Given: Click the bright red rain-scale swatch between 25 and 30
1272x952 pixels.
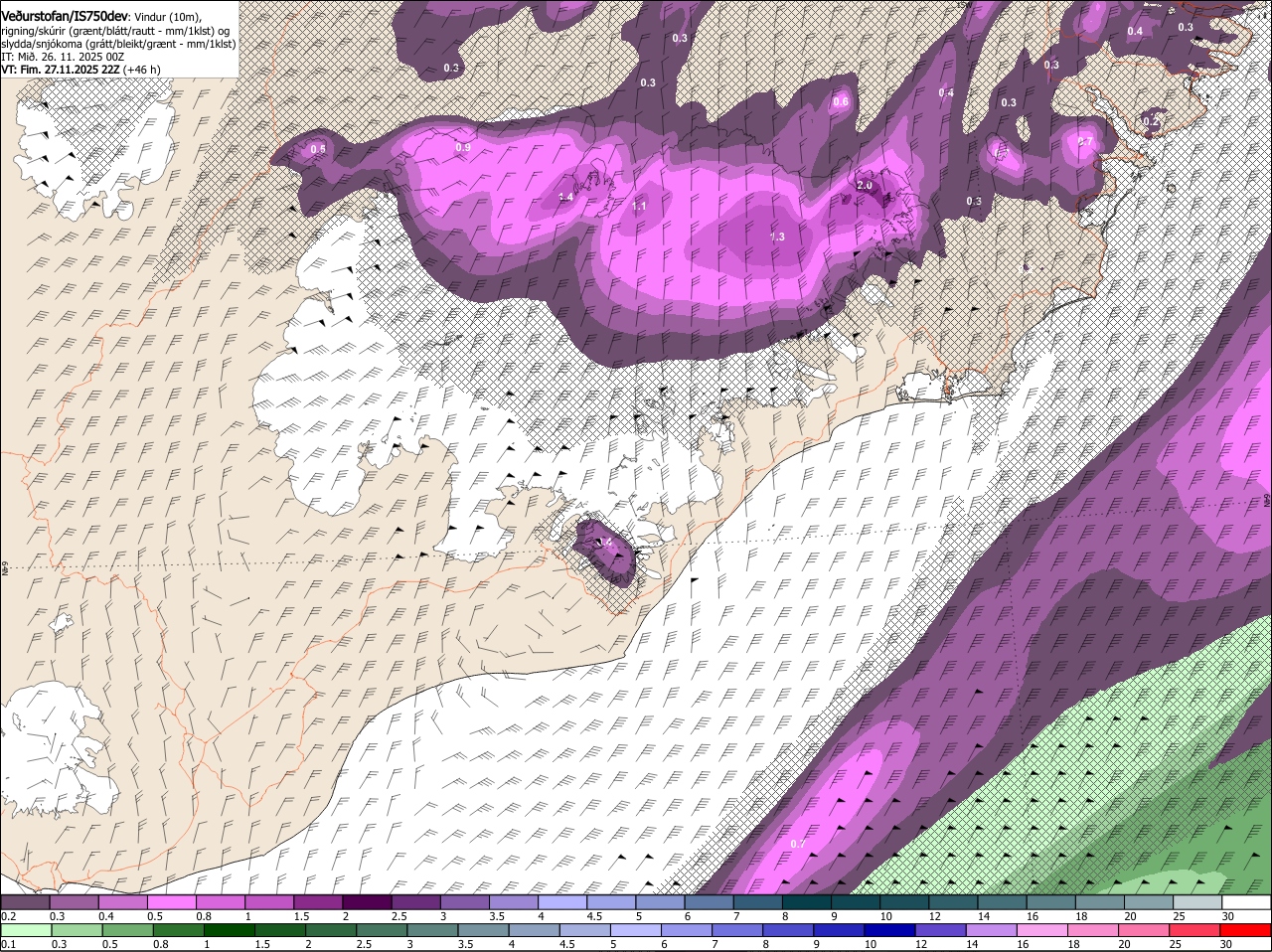Looking at the screenshot, I should coord(1192,930).
